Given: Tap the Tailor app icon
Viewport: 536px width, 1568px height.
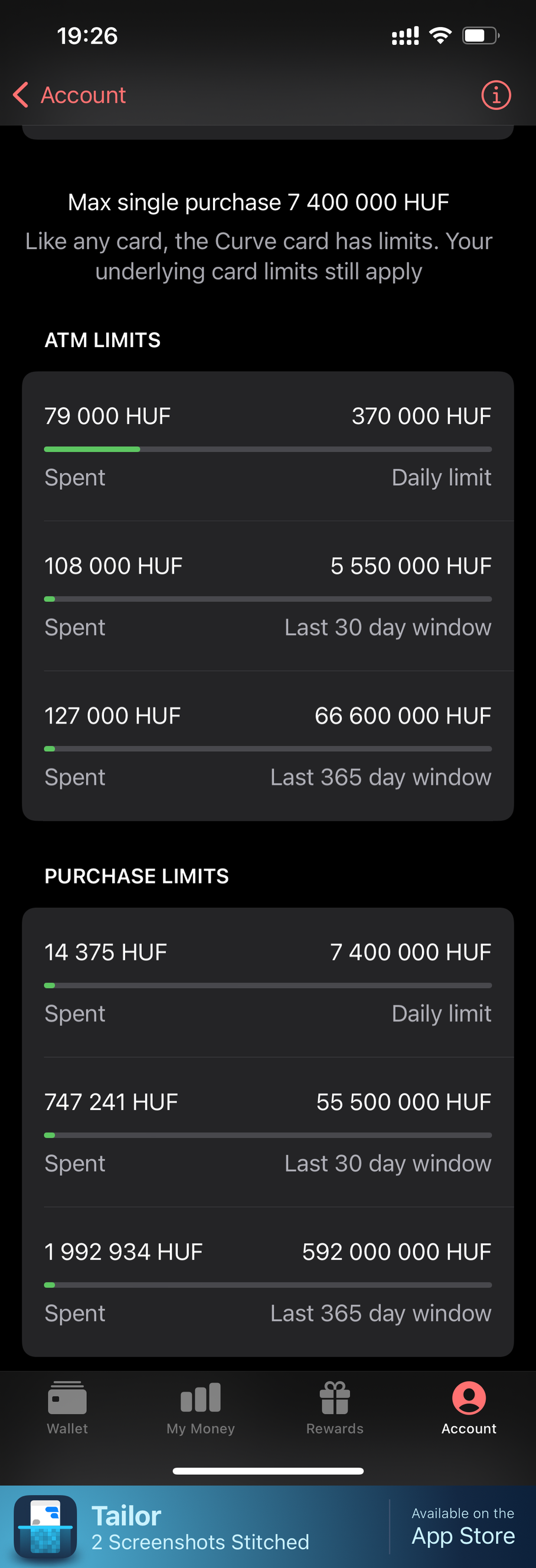Looking at the screenshot, I should pyautogui.click(x=45, y=1526).
